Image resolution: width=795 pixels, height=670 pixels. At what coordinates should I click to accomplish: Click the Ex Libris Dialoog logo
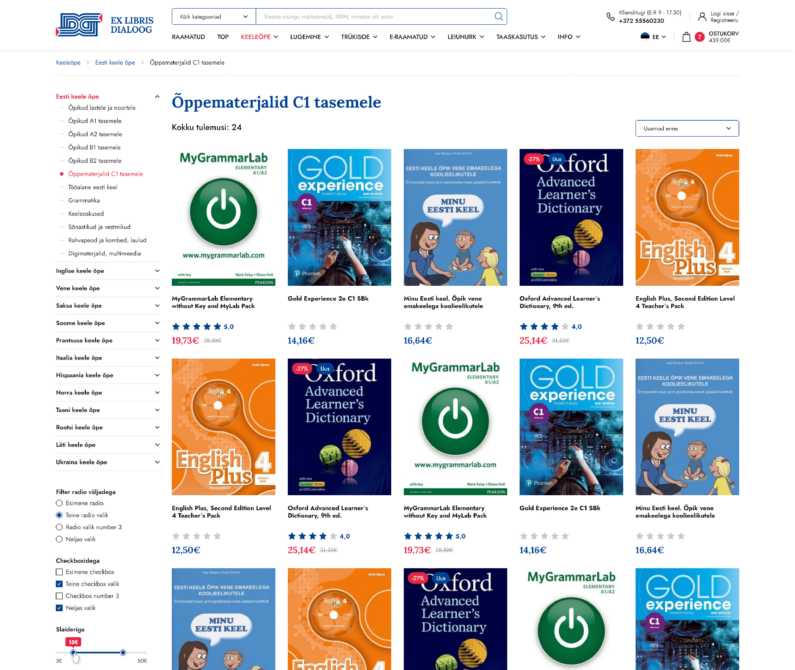pyautogui.click(x=104, y=25)
